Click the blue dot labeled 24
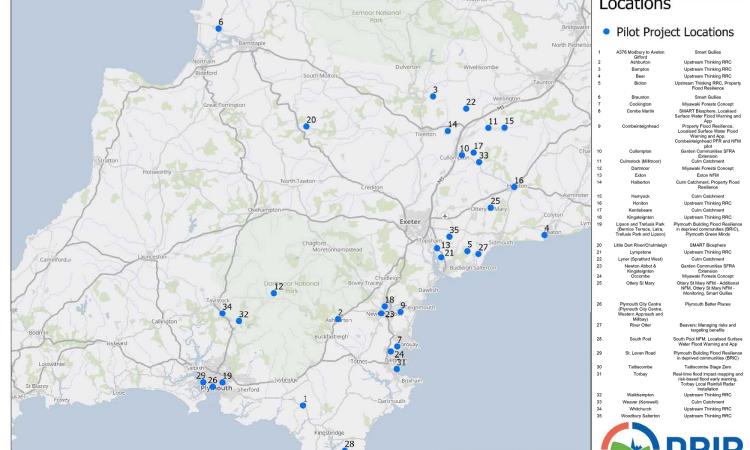 tap(391, 351)
